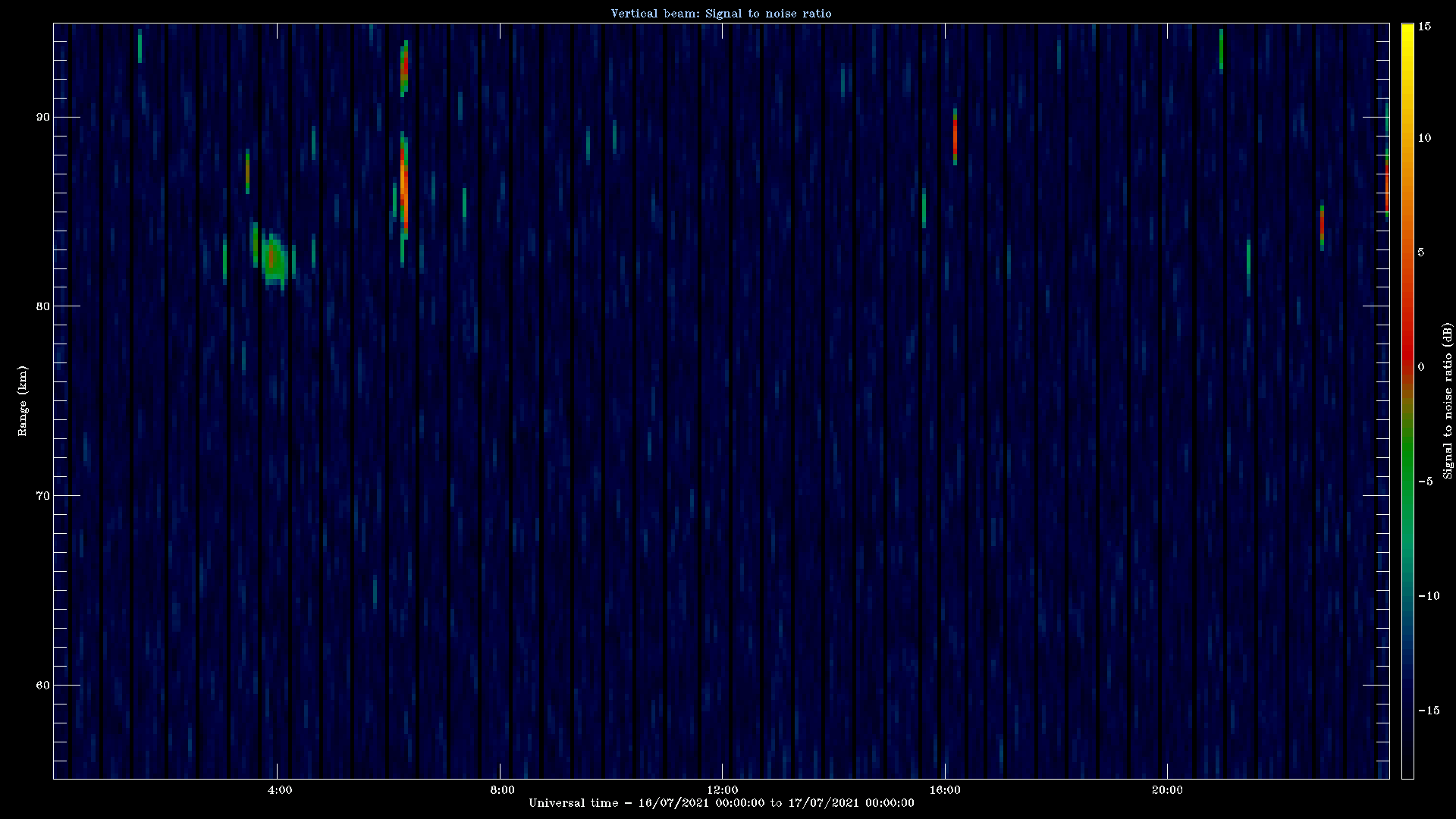The width and height of the screenshot is (1456, 819).
Task: Click the colorbar value 0
Action: coord(1421,367)
